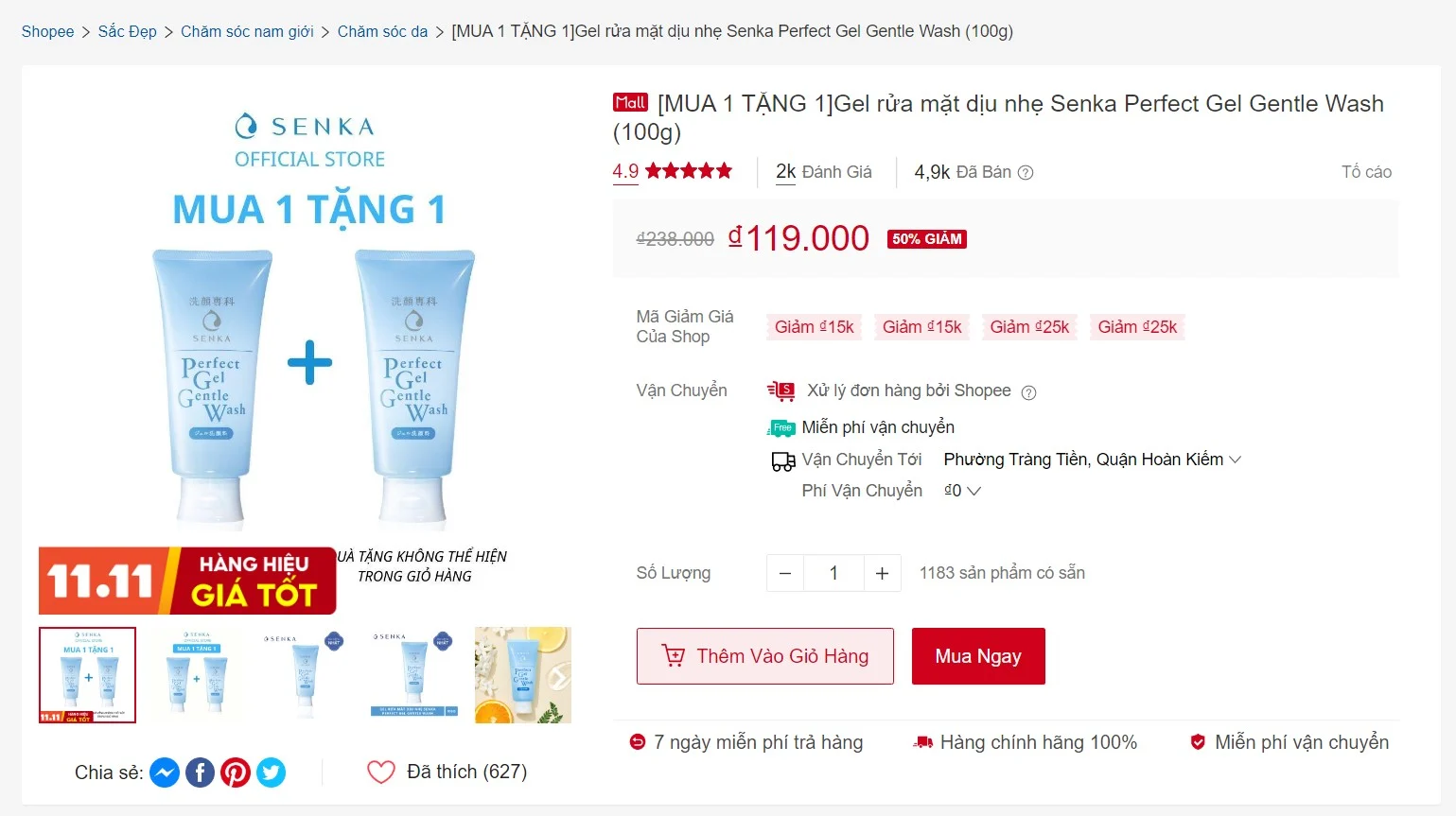Click the quantity input field
Image resolution: width=1456 pixels, height=816 pixels.
point(833,573)
